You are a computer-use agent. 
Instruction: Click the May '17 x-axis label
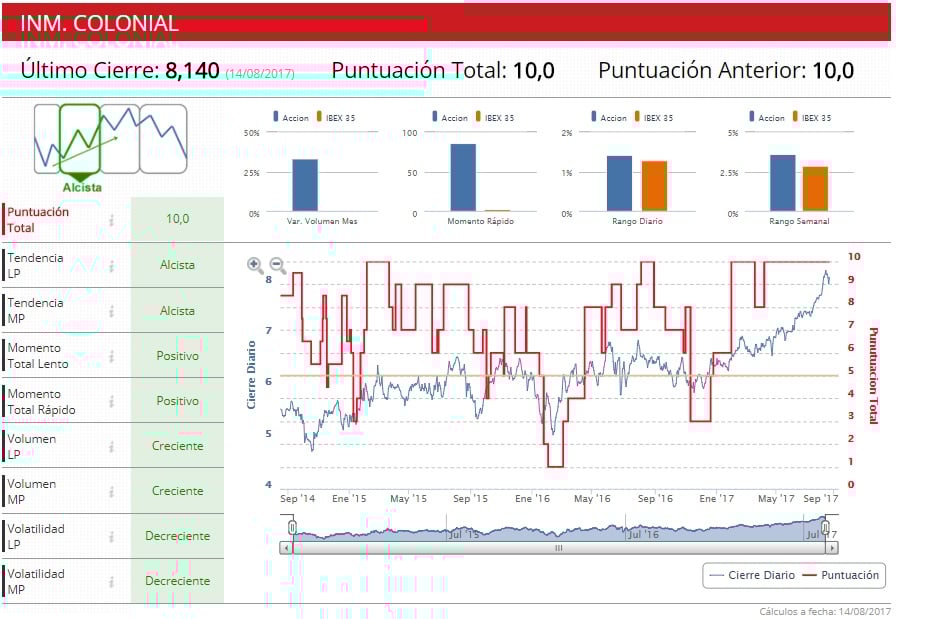coord(776,498)
